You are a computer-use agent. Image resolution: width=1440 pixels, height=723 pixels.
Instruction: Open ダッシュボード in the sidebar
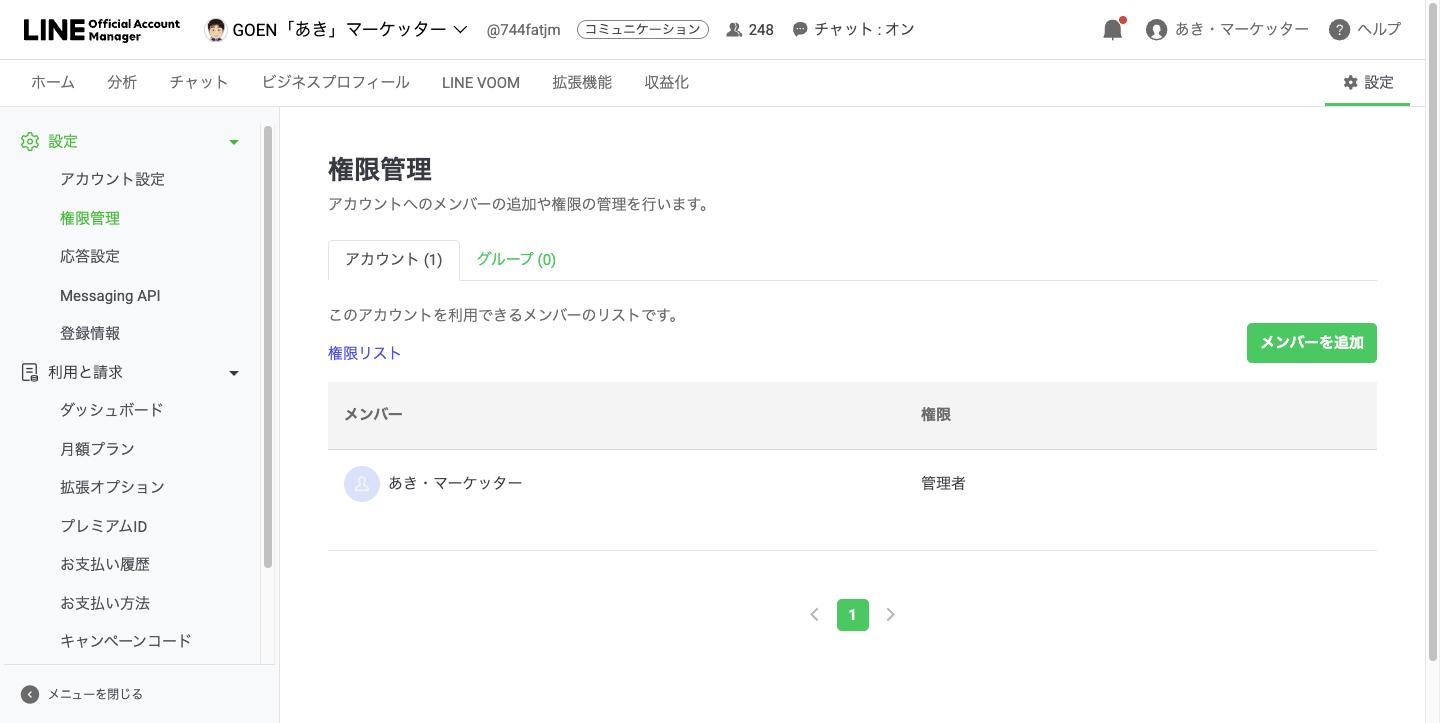112,411
